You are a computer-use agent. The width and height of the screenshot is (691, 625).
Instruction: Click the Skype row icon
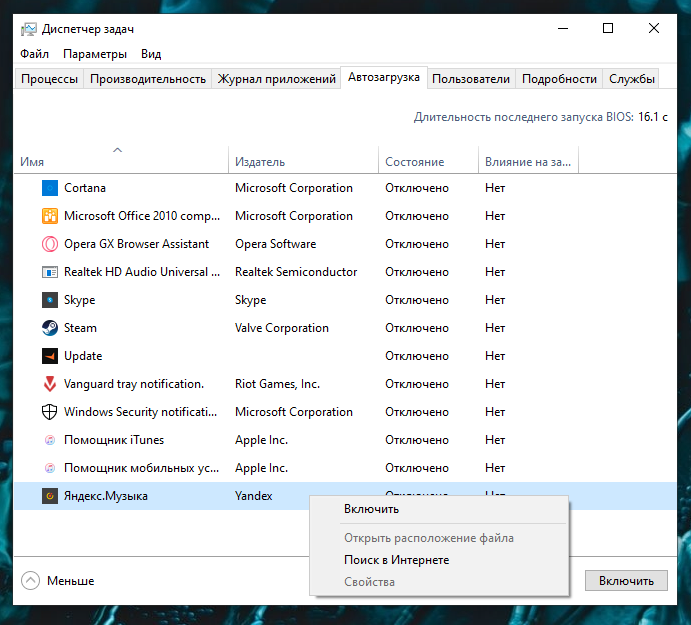point(50,300)
